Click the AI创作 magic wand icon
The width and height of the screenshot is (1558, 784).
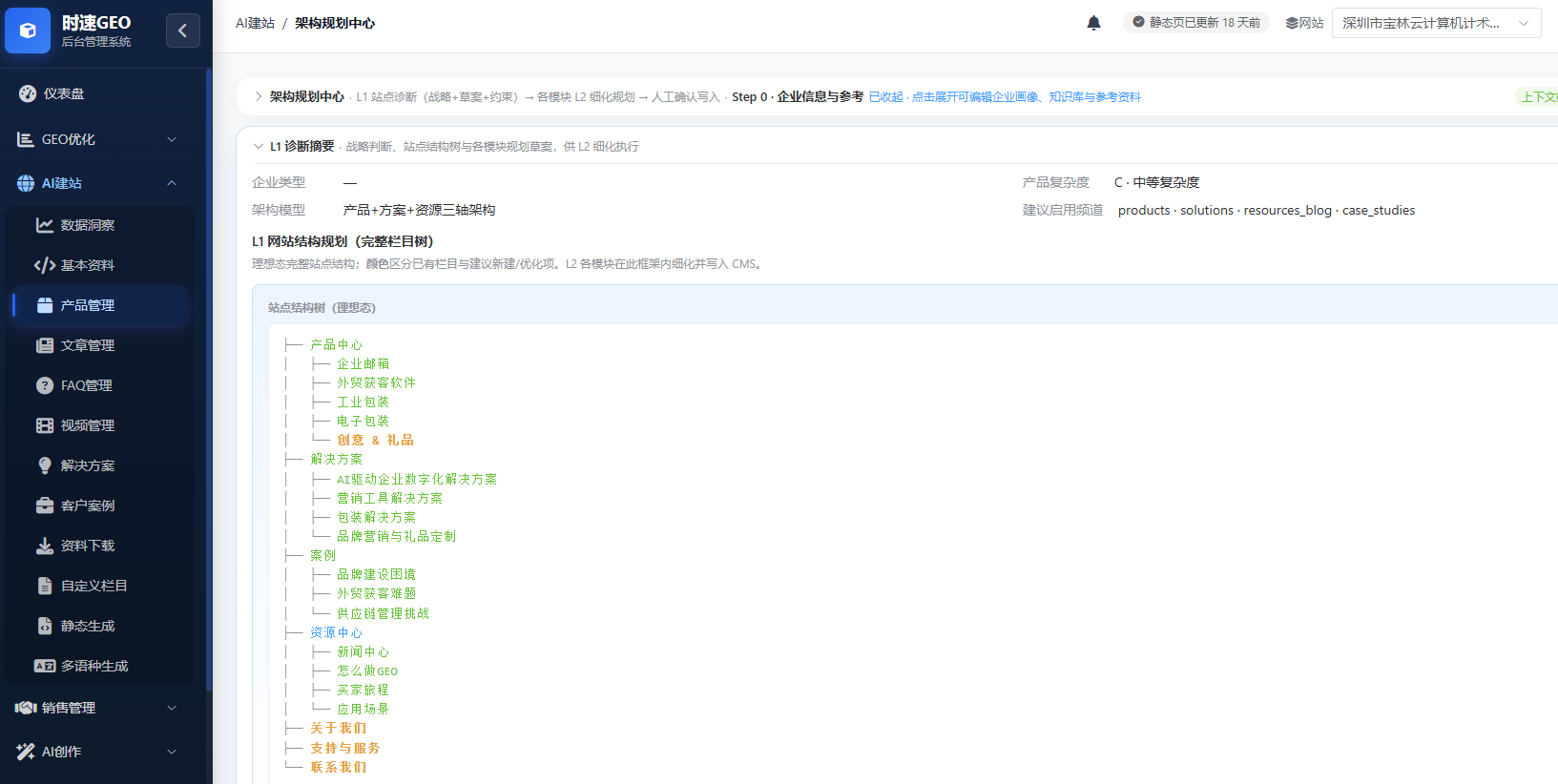pos(26,752)
